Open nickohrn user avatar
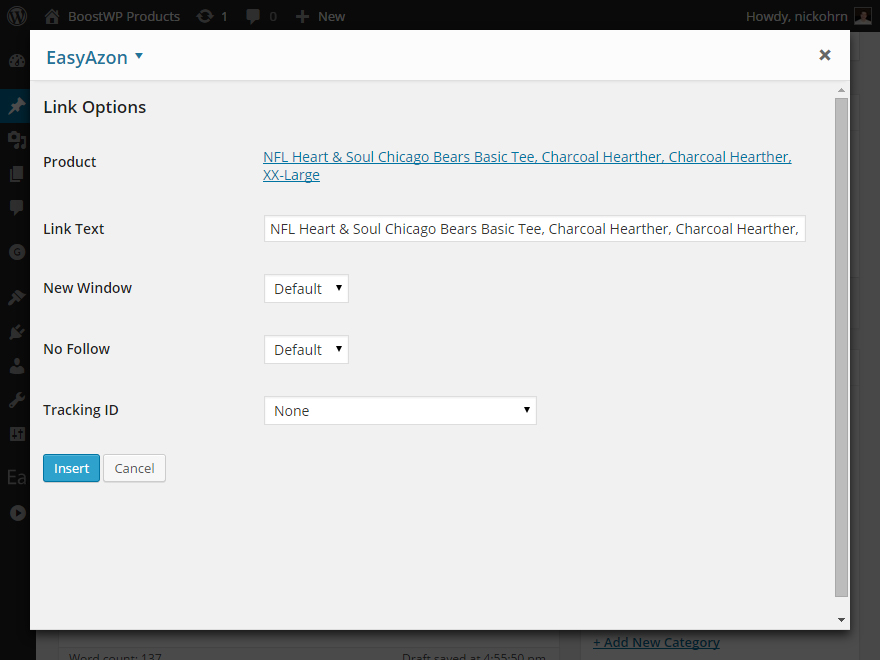Image resolution: width=880 pixels, height=660 pixels. (863, 16)
